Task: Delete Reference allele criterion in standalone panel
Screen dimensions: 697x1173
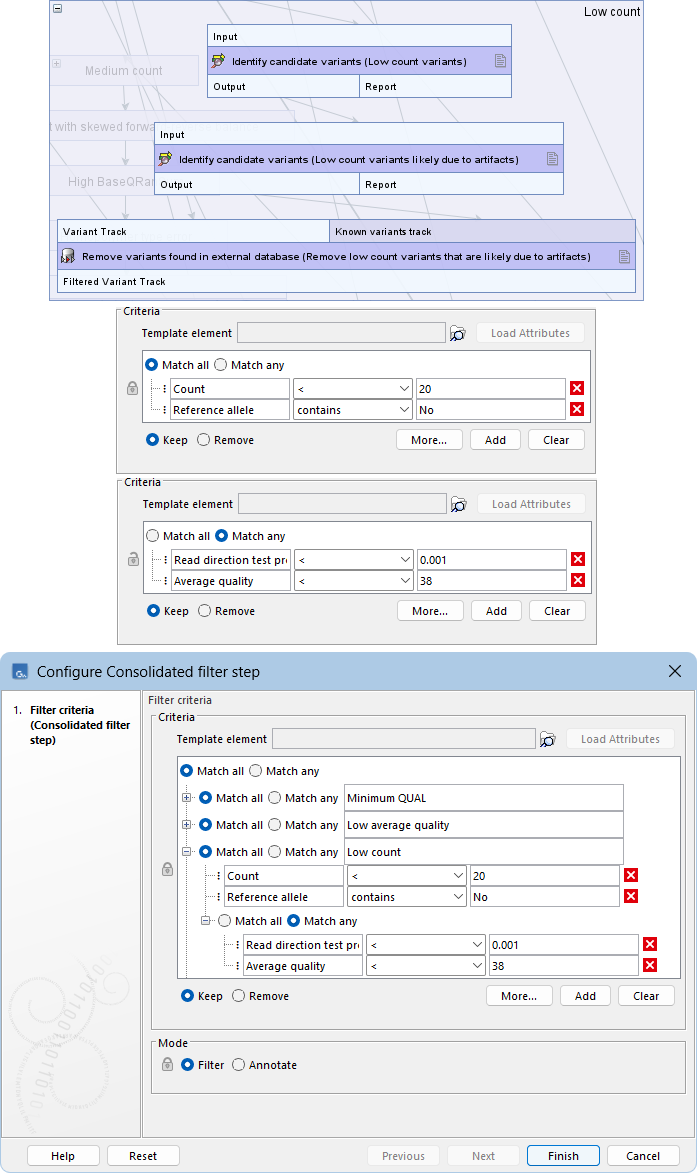Action: 577,409
